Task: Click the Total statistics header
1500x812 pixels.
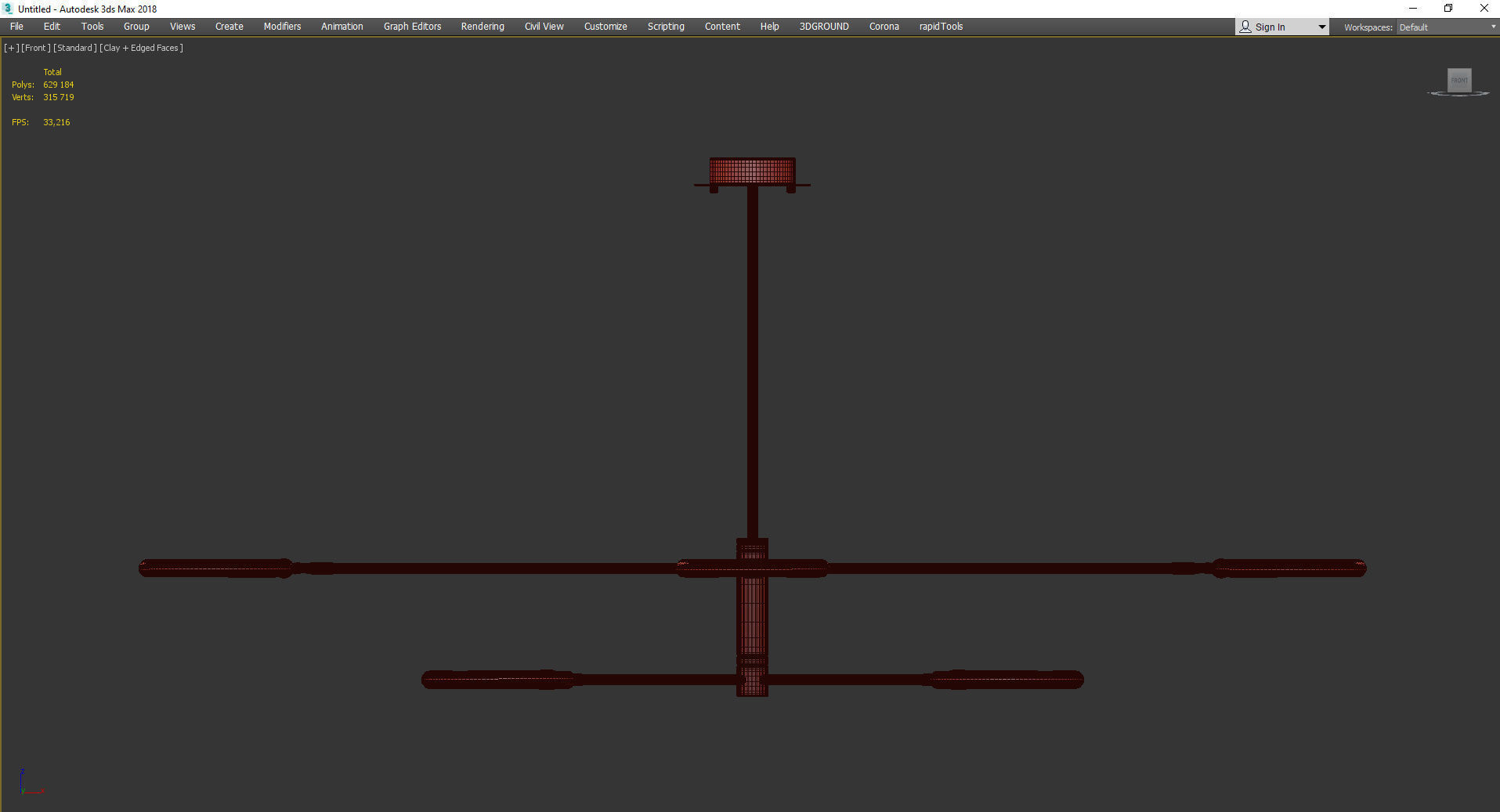Action: 52,72
